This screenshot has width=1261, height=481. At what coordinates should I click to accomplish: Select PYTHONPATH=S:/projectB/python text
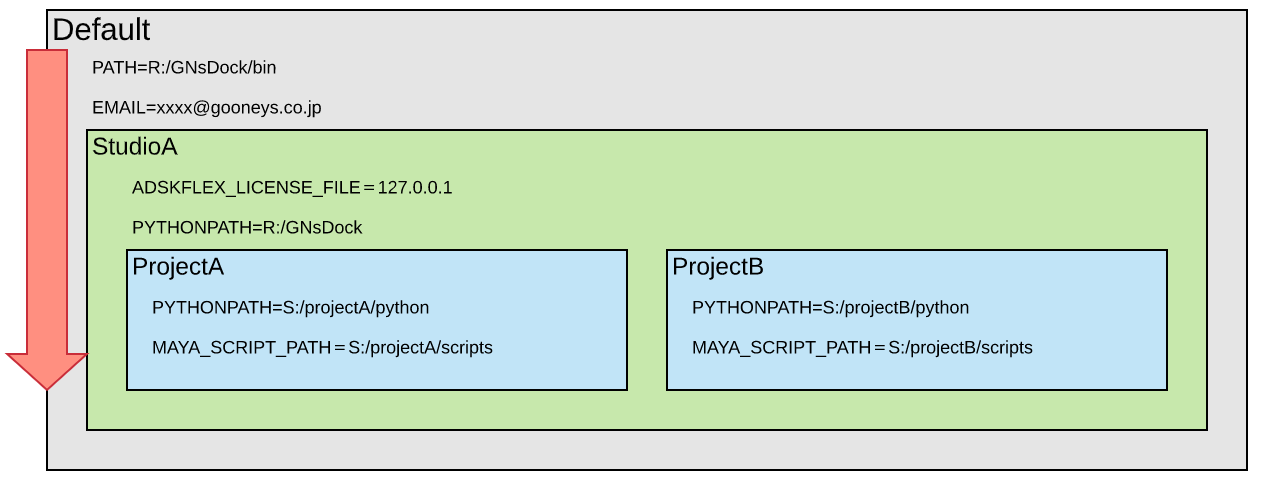[830, 308]
